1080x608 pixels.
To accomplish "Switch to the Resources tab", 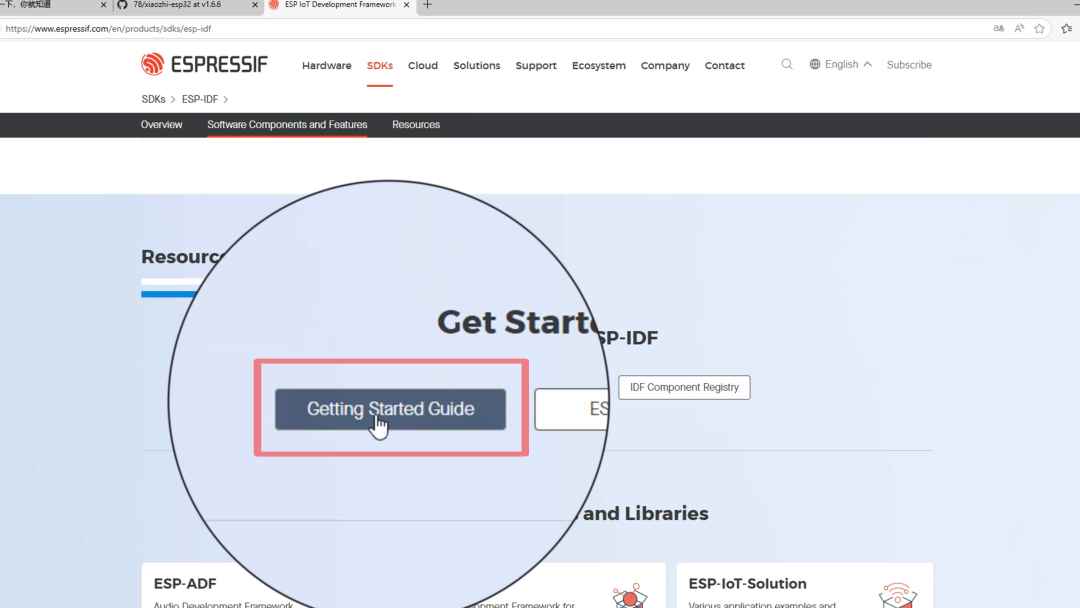I will tap(416, 125).
